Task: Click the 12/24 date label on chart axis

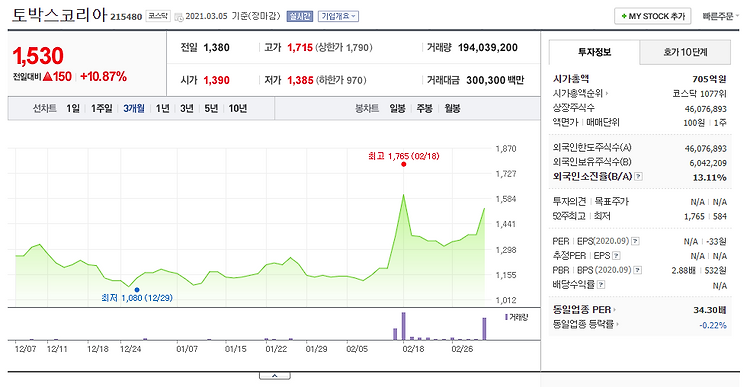Action: [x=130, y=349]
